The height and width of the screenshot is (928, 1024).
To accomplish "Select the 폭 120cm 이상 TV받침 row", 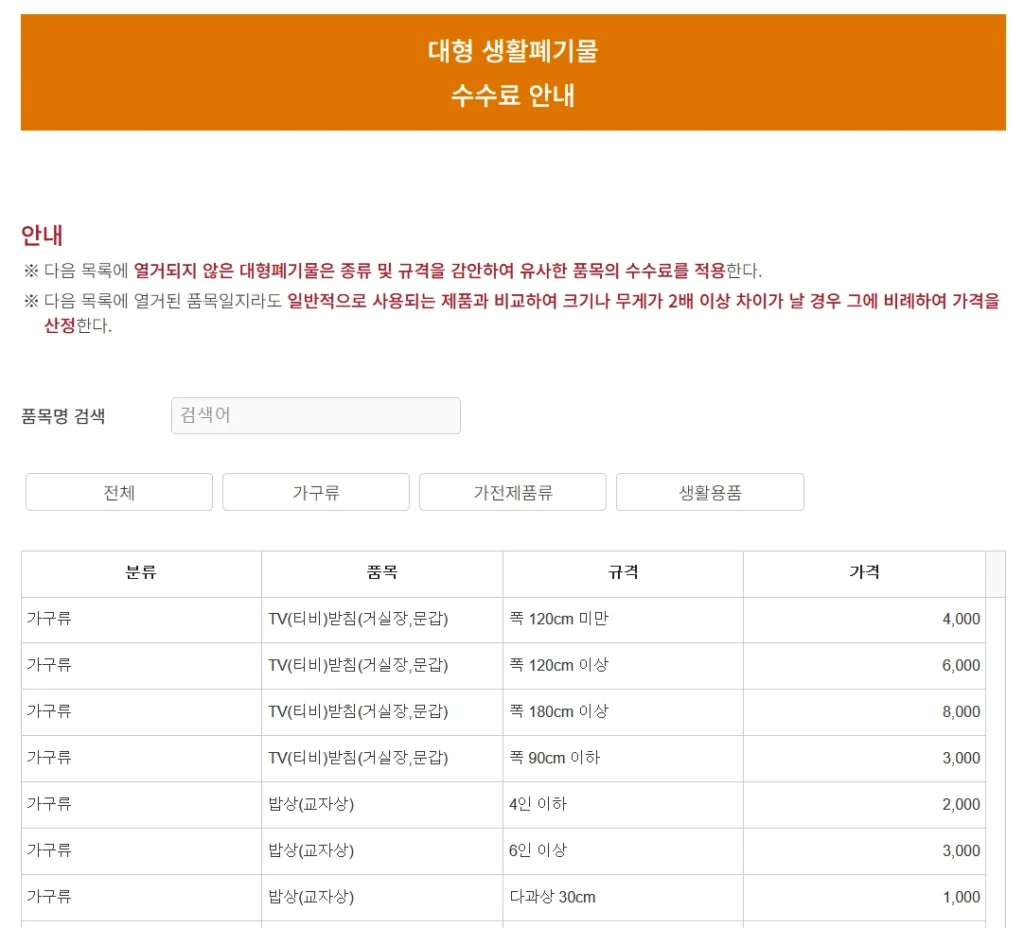I will (500, 665).
